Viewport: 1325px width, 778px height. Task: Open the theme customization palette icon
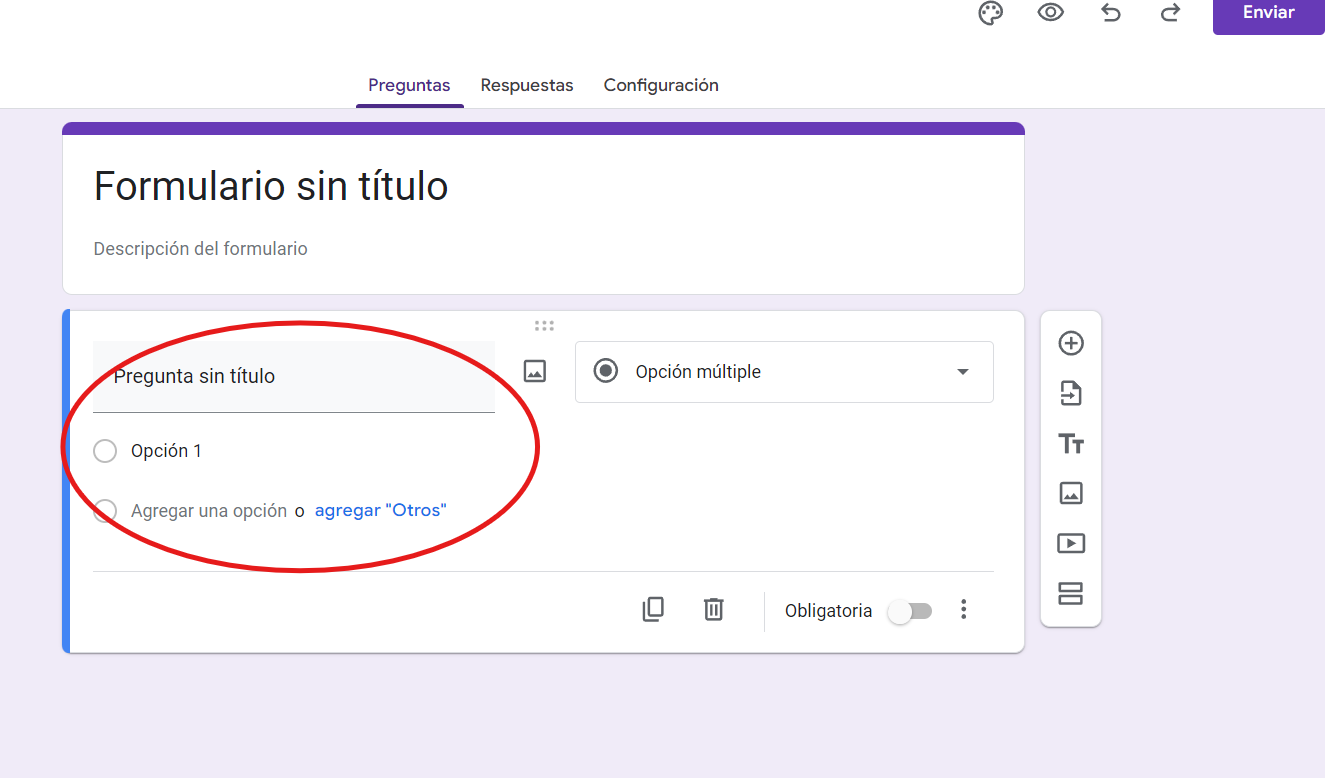tap(990, 13)
